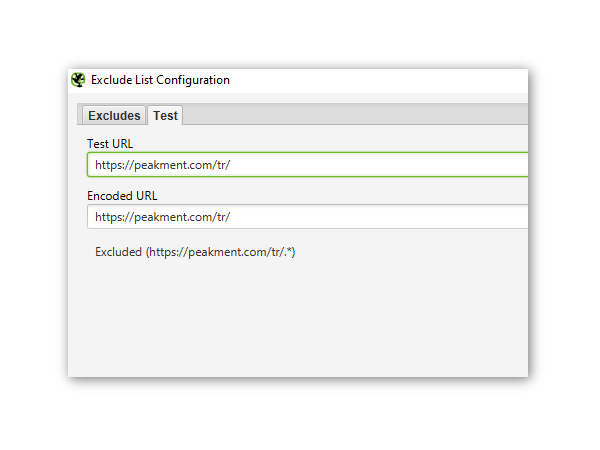
Task: Click the "Test URL" label
Action: pyautogui.click(x=110, y=144)
